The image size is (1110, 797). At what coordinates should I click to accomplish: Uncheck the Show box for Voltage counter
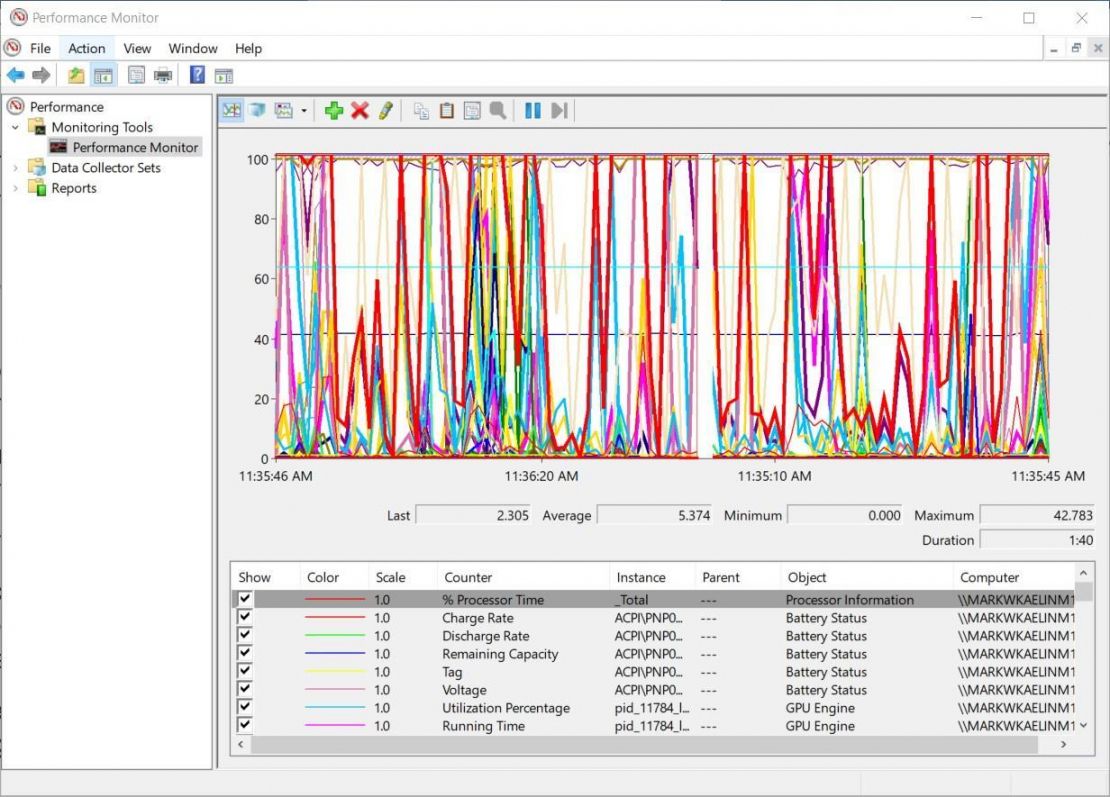(244, 689)
